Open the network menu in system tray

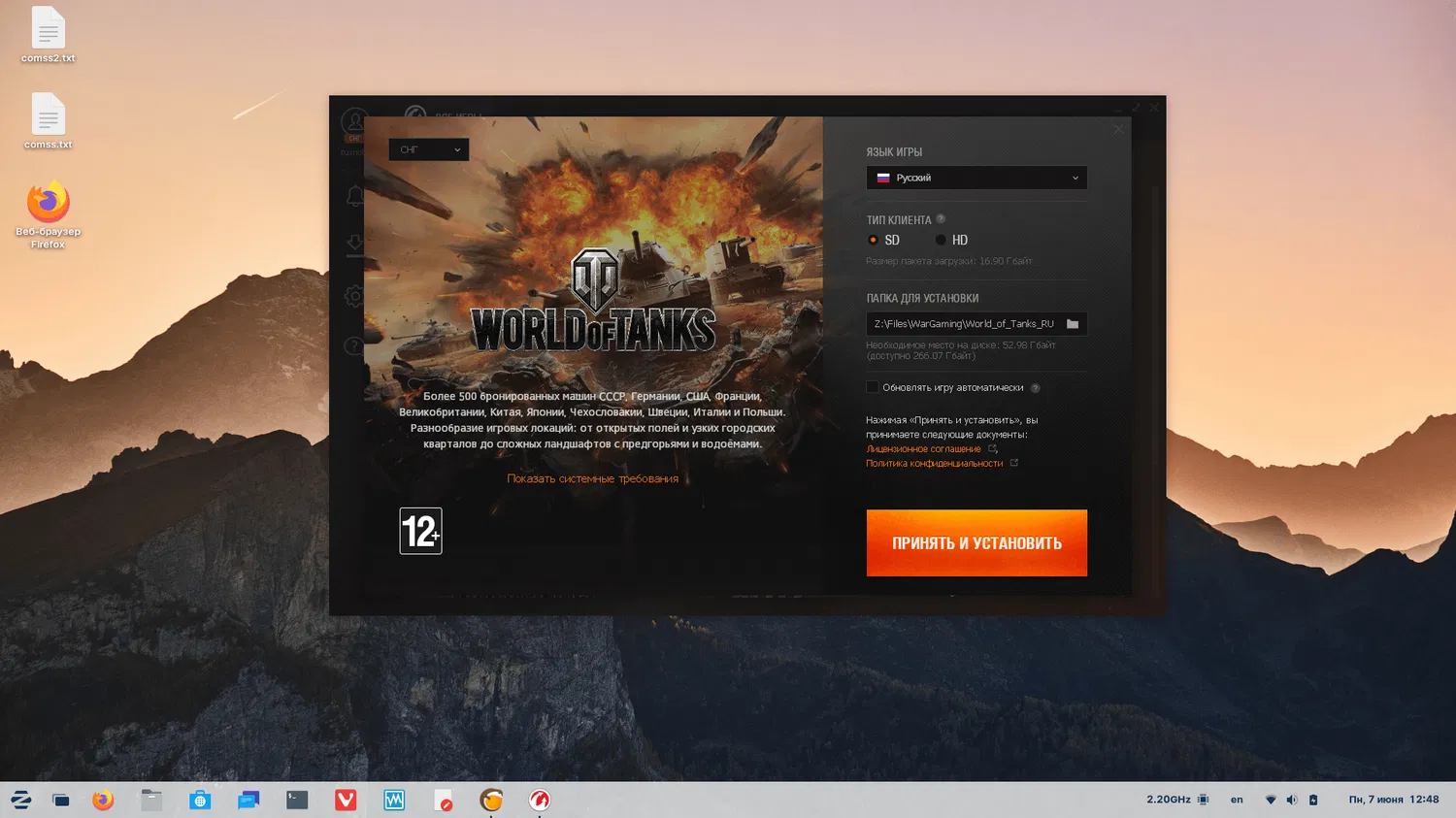coord(1271,800)
